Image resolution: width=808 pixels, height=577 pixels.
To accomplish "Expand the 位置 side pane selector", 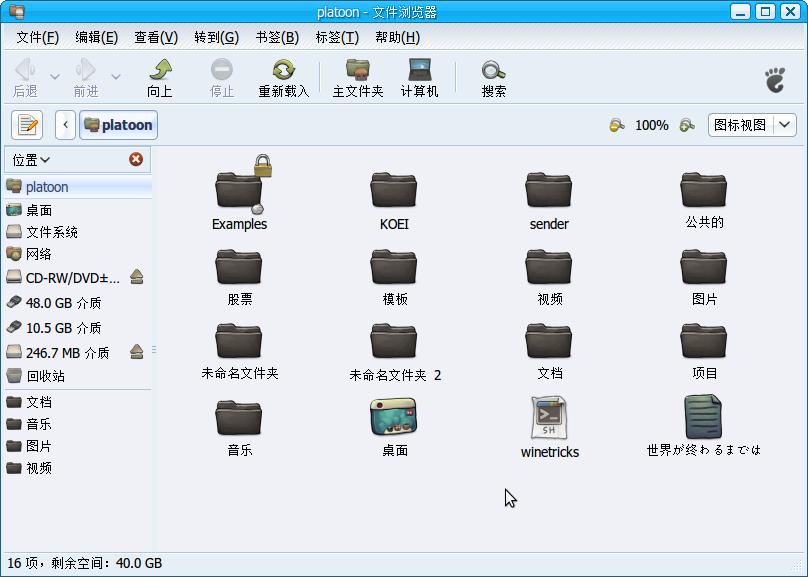I will (31, 159).
